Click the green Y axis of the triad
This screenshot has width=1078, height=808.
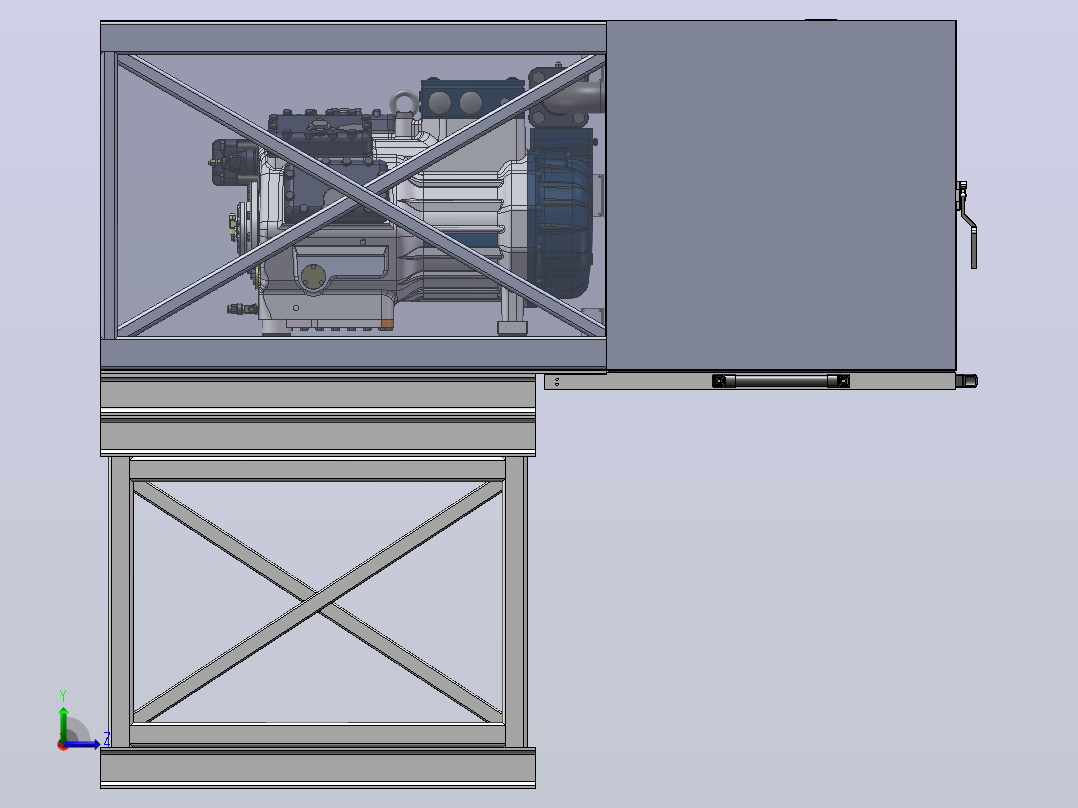(x=63, y=723)
